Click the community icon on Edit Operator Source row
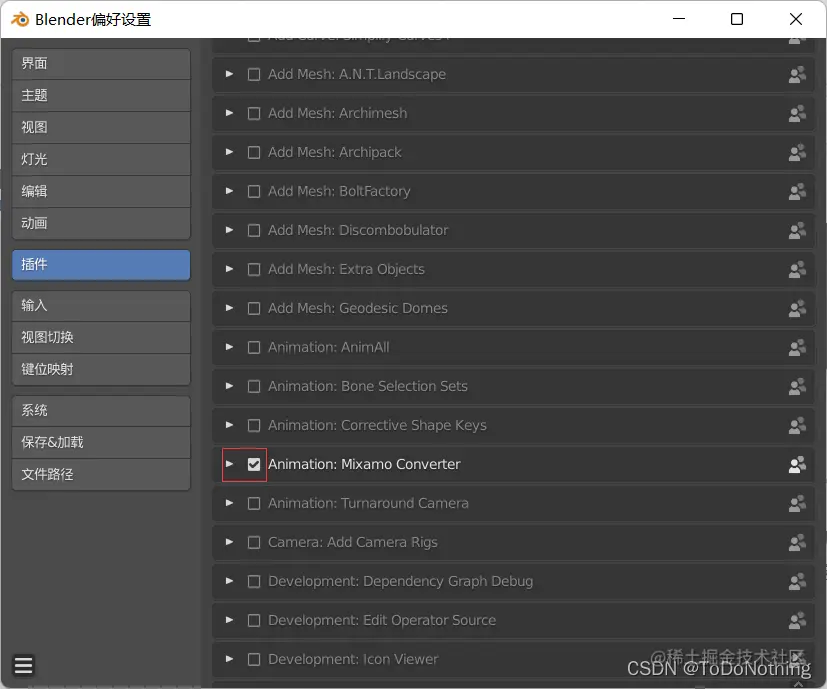This screenshot has width=827, height=689. coord(797,621)
